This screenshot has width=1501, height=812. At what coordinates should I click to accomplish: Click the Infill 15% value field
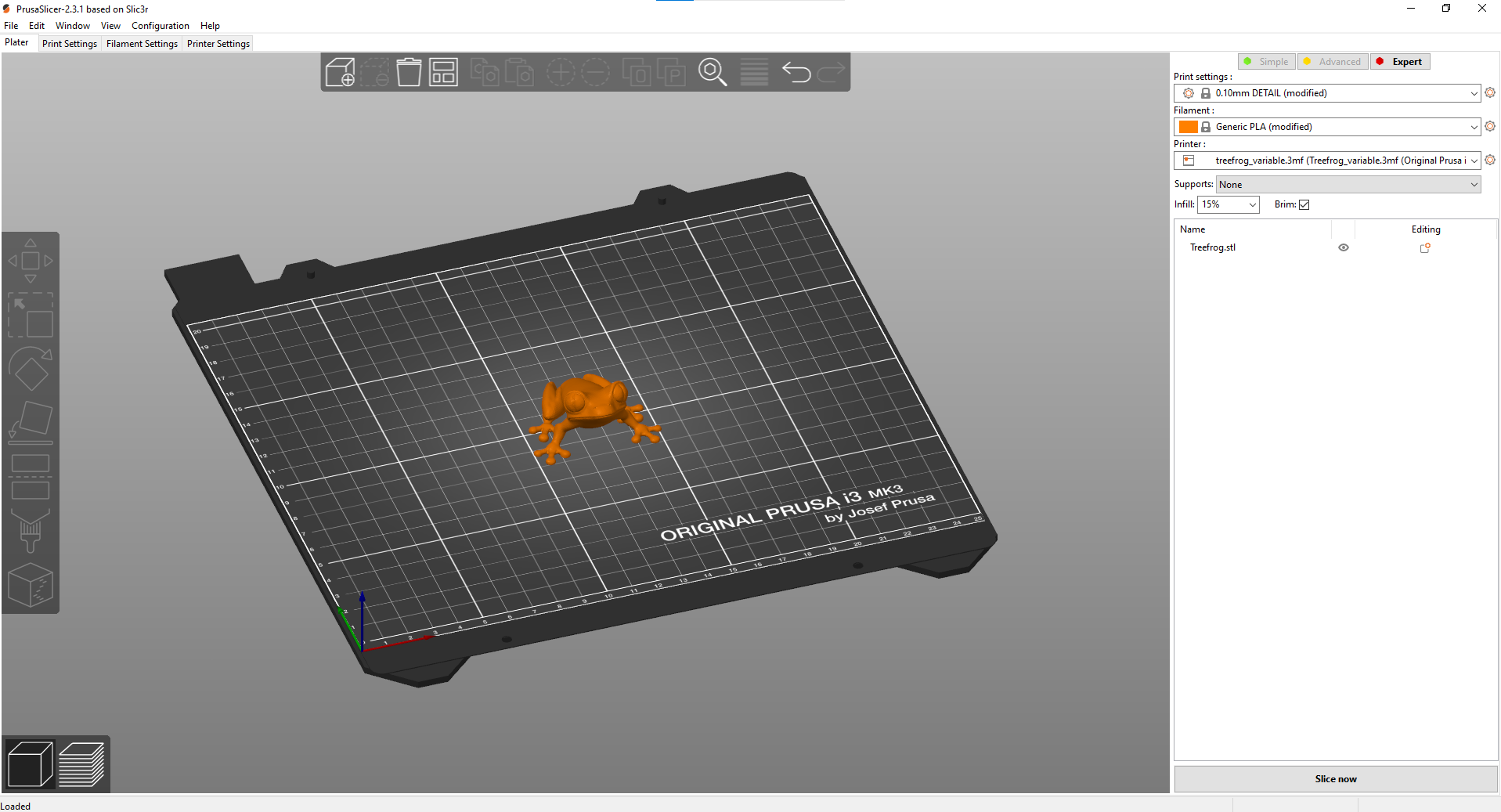[1221, 204]
